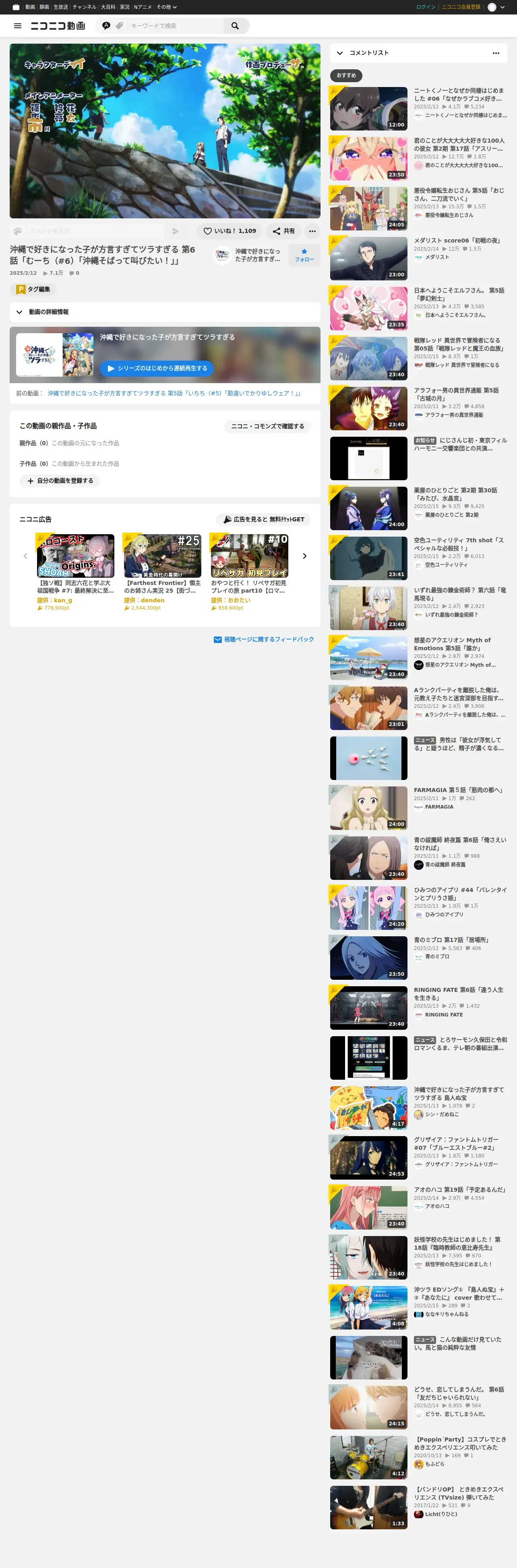Screen dimensions: 517x1568
Task: Expand the 動画の詳細情報 section
Action: coord(165,312)
